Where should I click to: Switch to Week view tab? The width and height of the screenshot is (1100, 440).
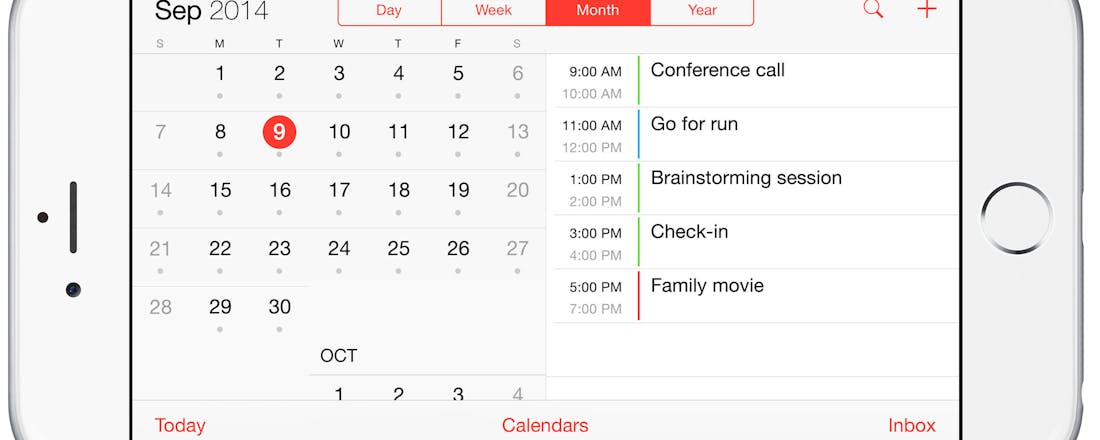click(x=493, y=10)
